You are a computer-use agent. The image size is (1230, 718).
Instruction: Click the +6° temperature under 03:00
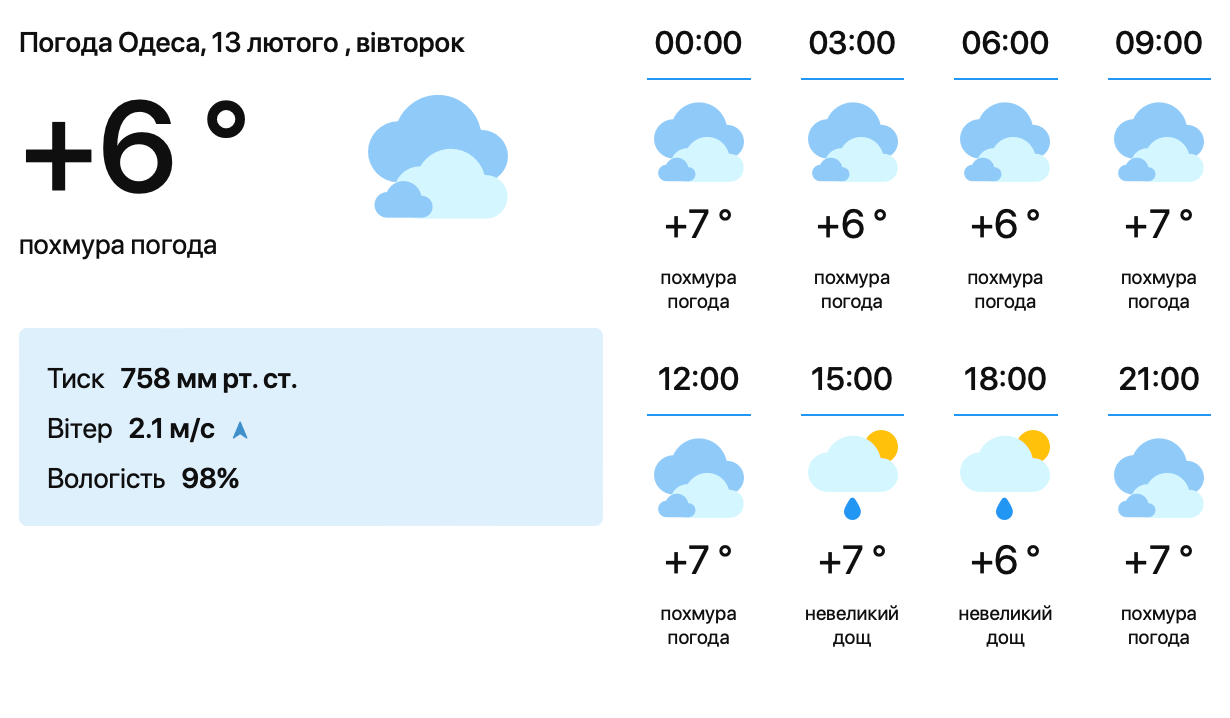[852, 225]
